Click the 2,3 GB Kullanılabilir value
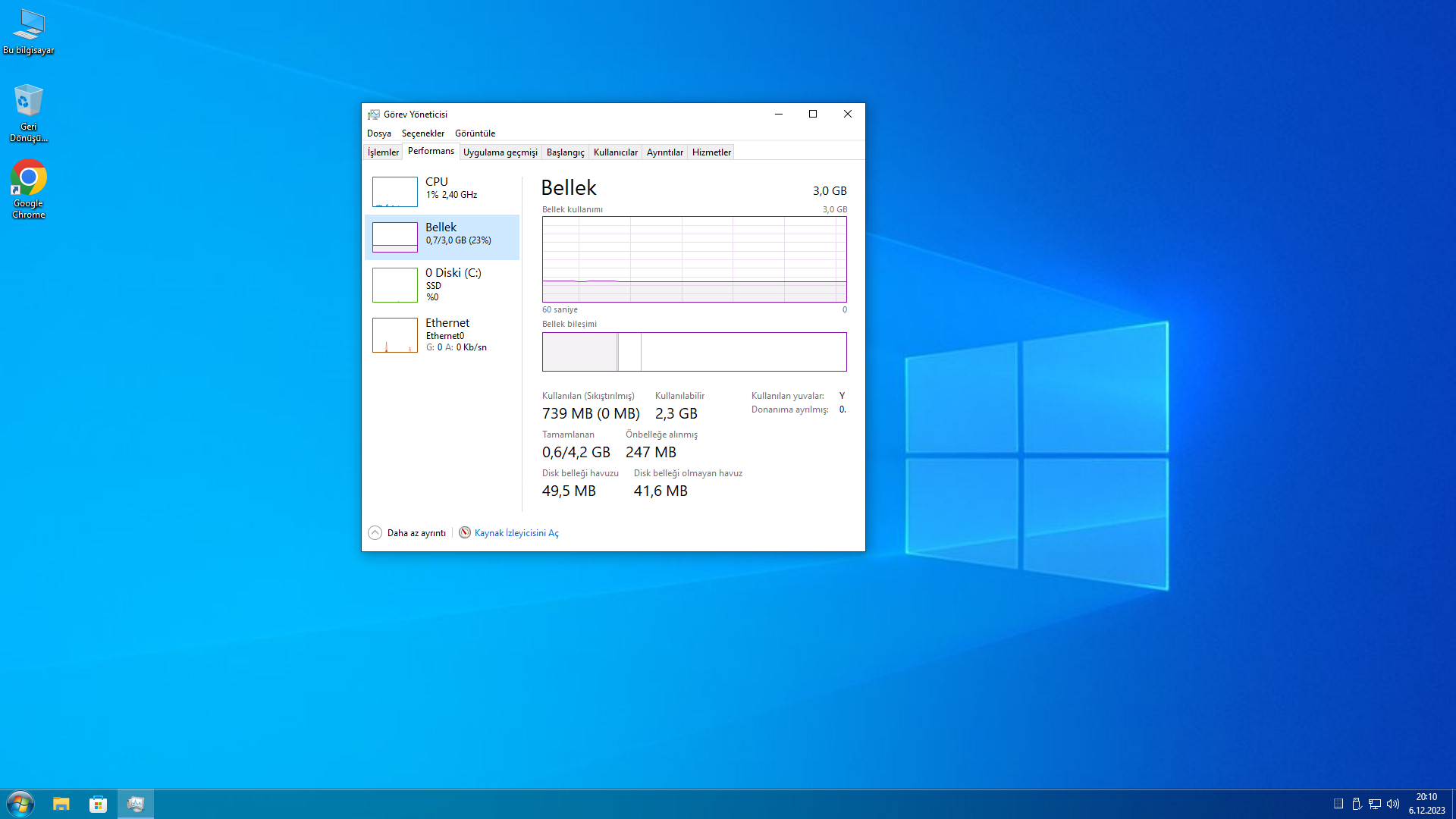Image resolution: width=1456 pixels, height=819 pixels. (x=676, y=414)
